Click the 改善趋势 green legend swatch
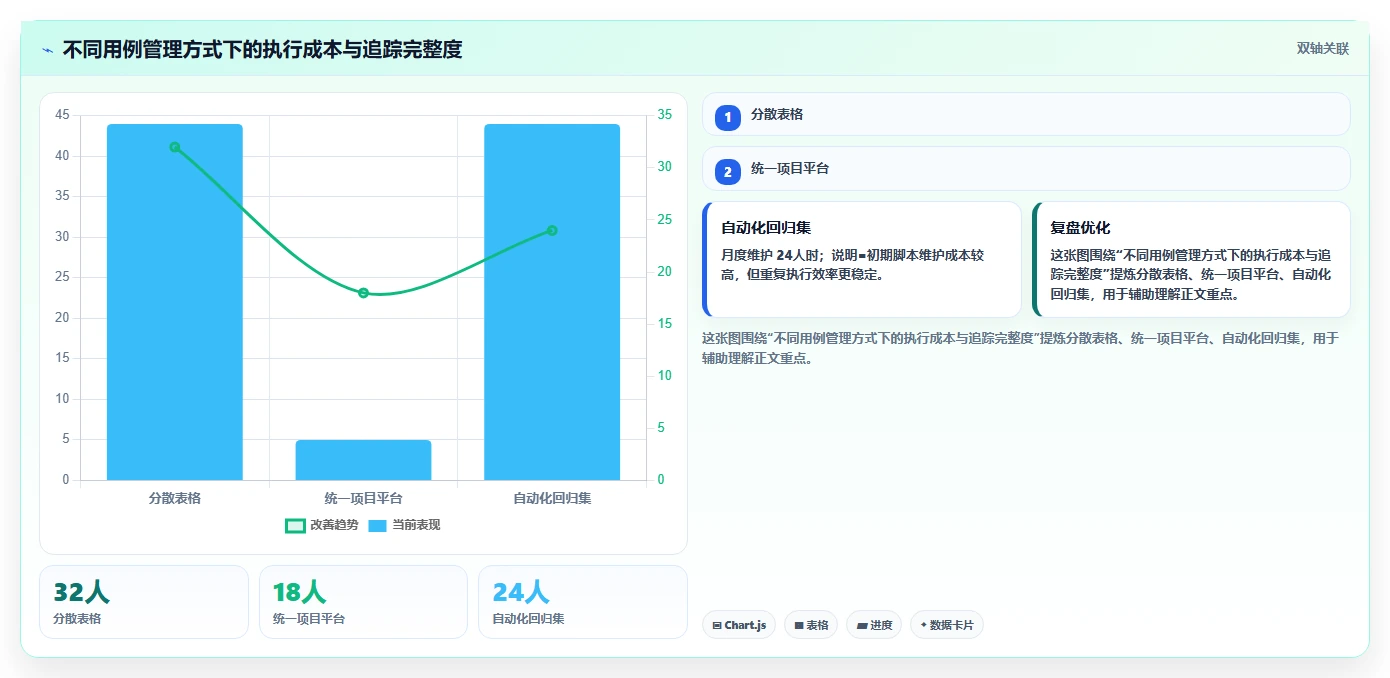The width and height of the screenshot is (1390, 678). [x=295, y=525]
